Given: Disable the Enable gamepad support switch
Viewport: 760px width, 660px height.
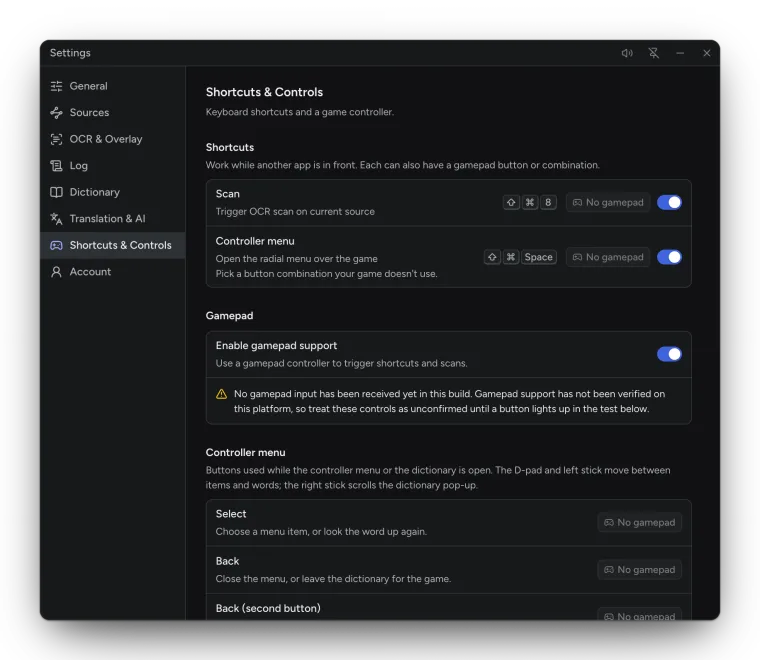Looking at the screenshot, I should (x=669, y=354).
